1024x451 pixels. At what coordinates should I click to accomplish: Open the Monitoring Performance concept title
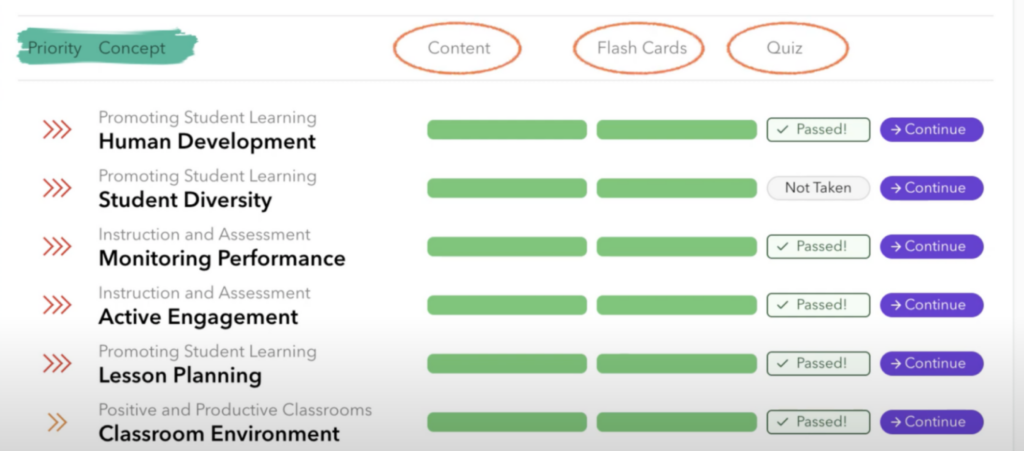[222, 259]
